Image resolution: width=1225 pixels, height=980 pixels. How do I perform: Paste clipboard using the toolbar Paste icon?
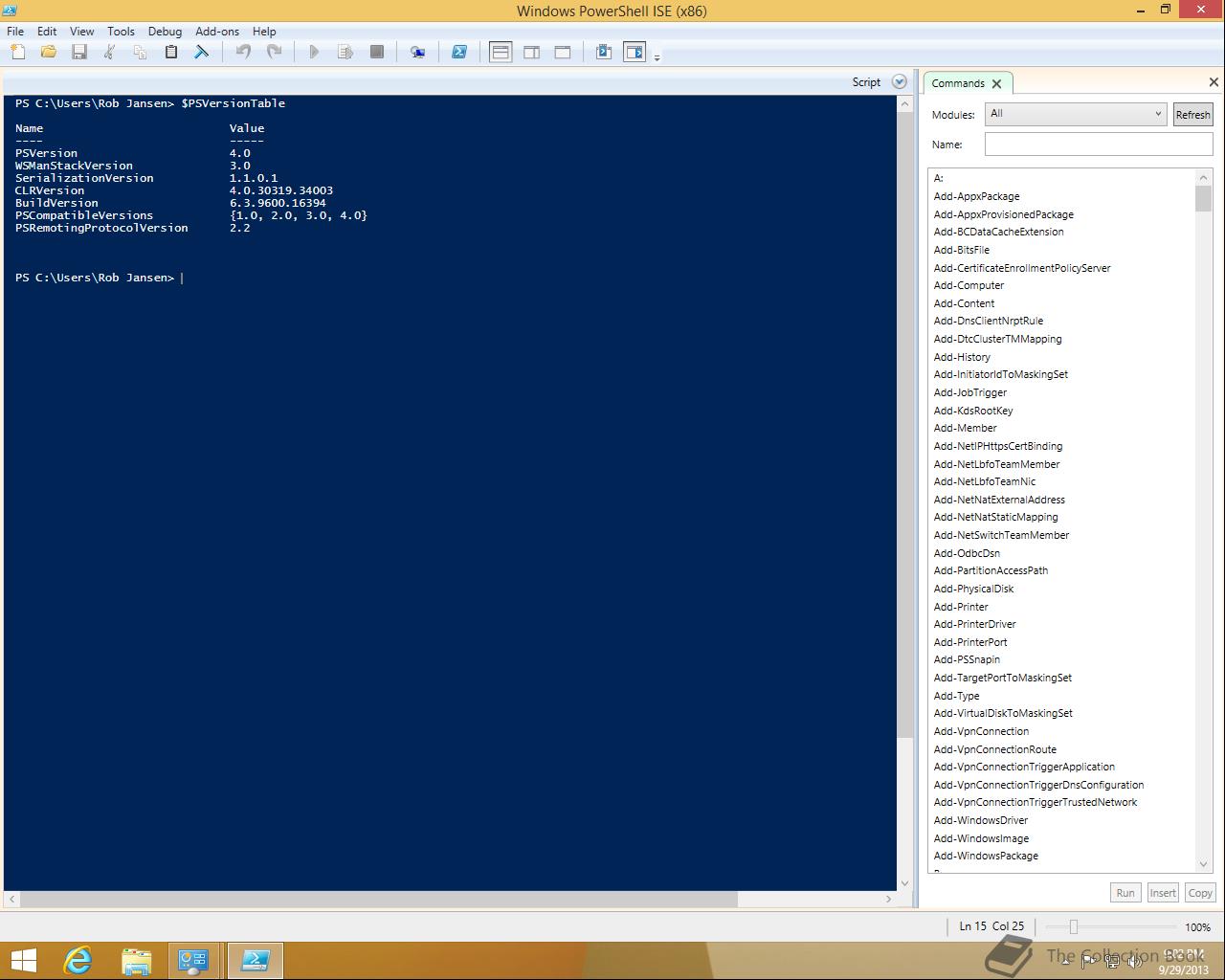[x=171, y=52]
